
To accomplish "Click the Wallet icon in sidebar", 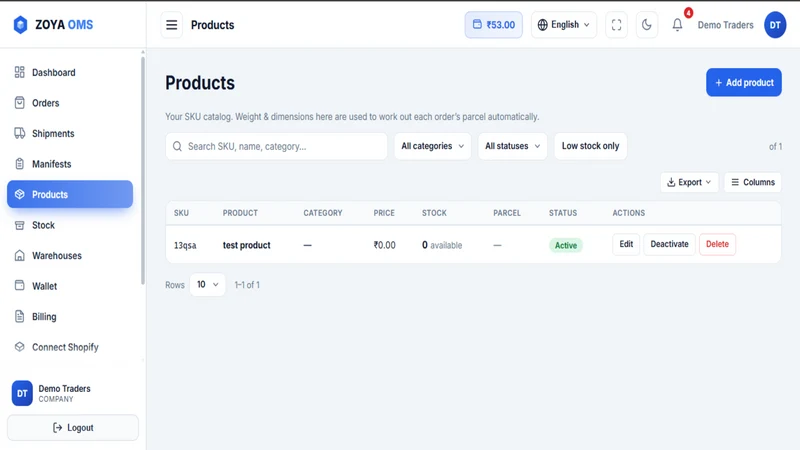I will [x=19, y=286].
